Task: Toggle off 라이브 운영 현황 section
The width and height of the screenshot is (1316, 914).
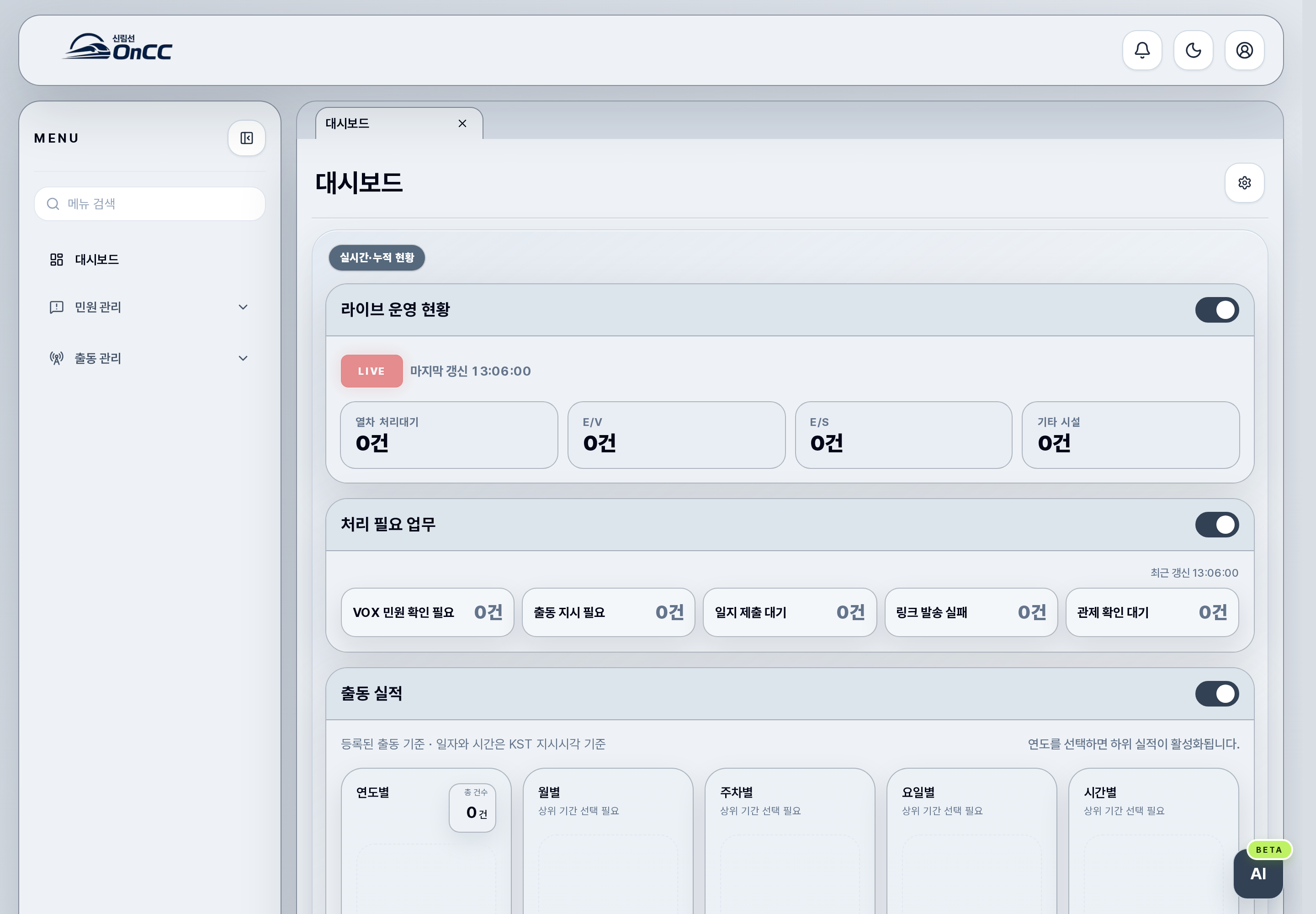Action: pos(1217,310)
